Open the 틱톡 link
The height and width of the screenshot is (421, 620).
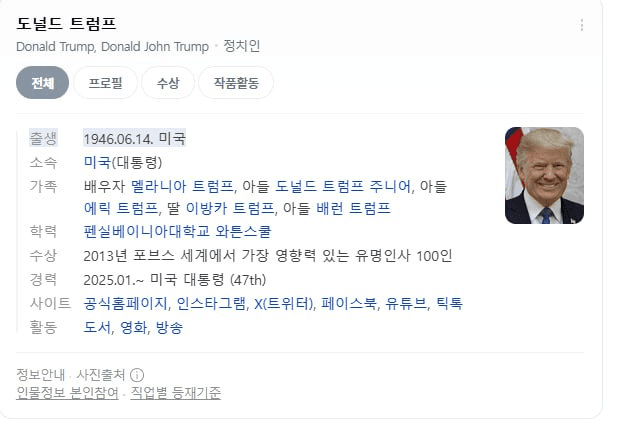[449, 304]
